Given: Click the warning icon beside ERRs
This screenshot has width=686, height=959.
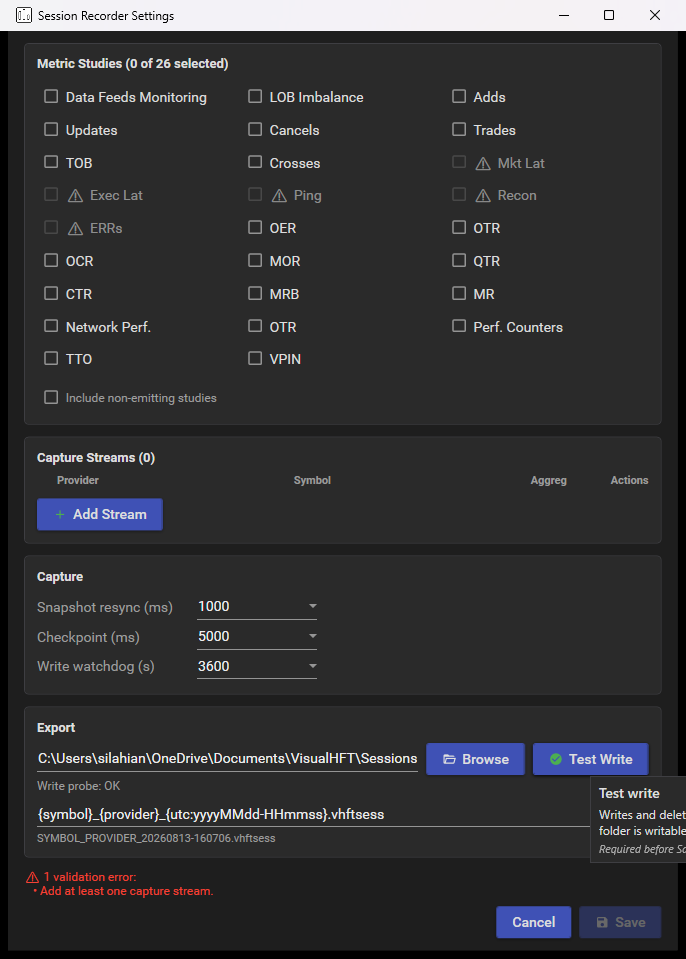Looking at the screenshot, I should coord(75,229).
